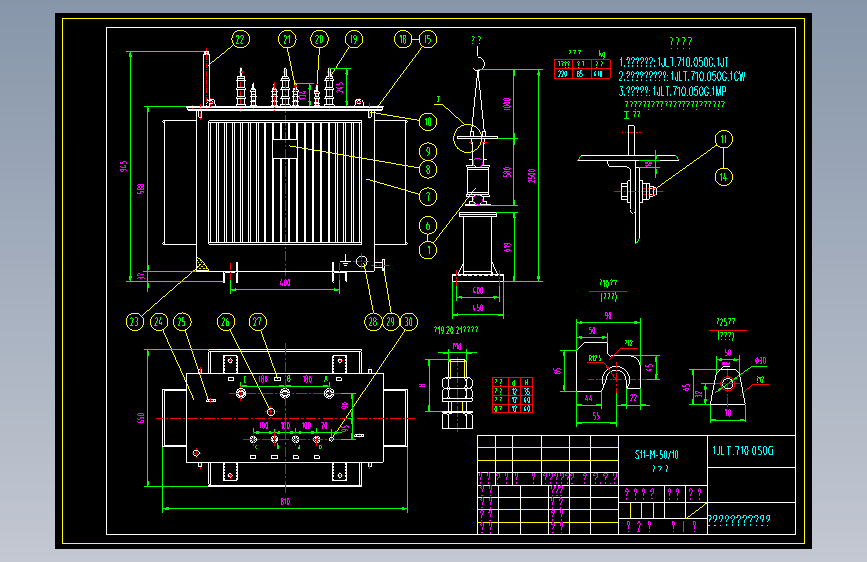Select balloon 15 at the top
867x562 pixels.
click(x=427, y=39)
